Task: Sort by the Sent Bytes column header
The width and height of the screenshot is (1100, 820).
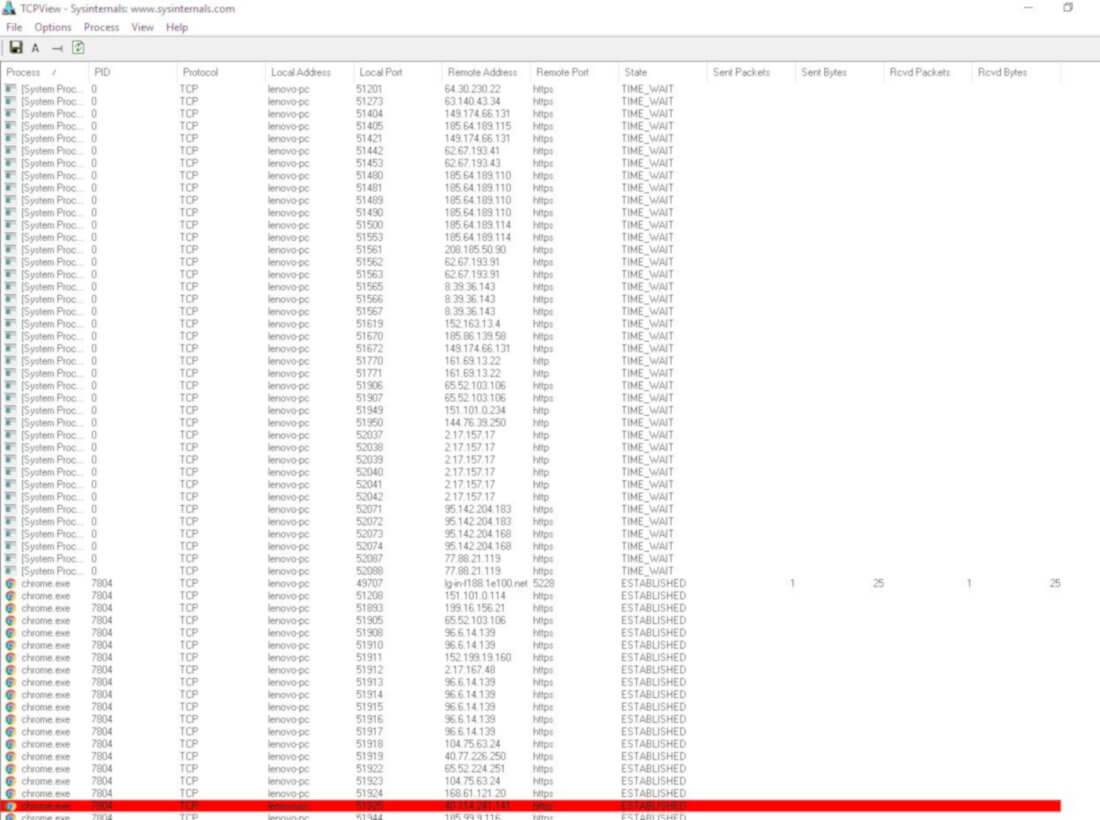Action: coord(840,72)
